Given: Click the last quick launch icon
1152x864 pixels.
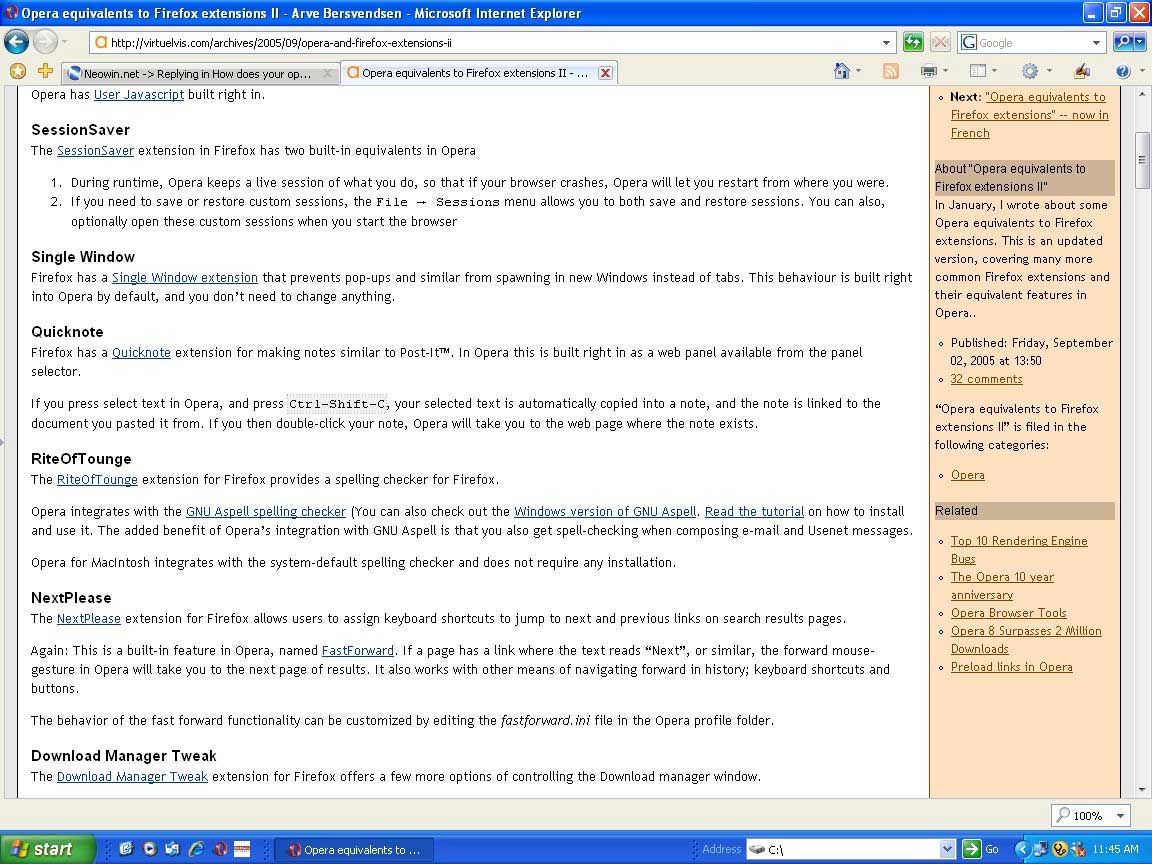Looking at the screenshot, I should point(242,849).
